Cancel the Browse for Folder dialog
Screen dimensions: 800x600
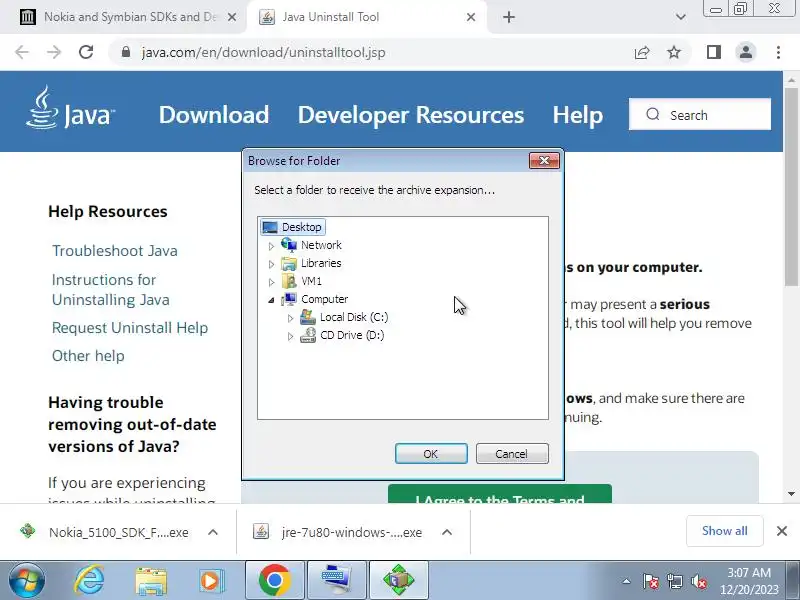point(512,454)
